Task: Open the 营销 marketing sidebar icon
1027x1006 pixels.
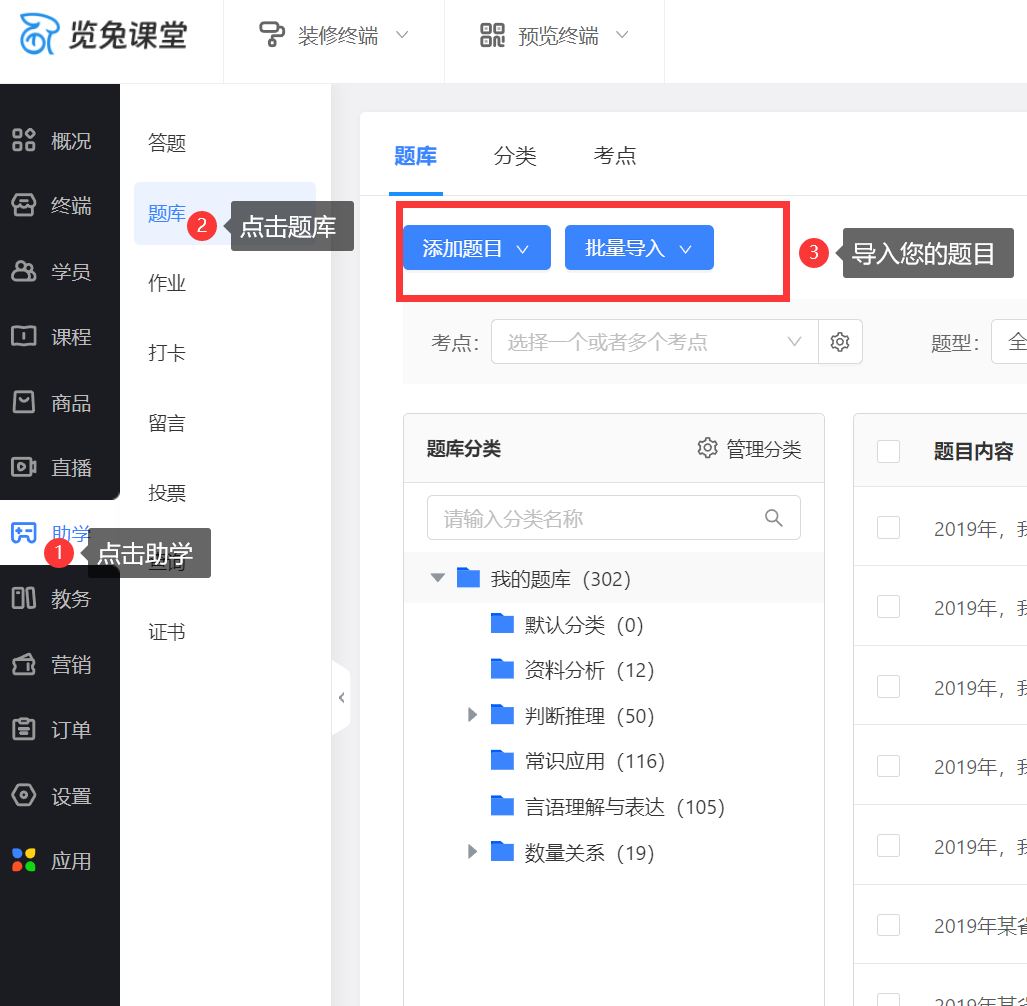Action: [x=24, y=664]
